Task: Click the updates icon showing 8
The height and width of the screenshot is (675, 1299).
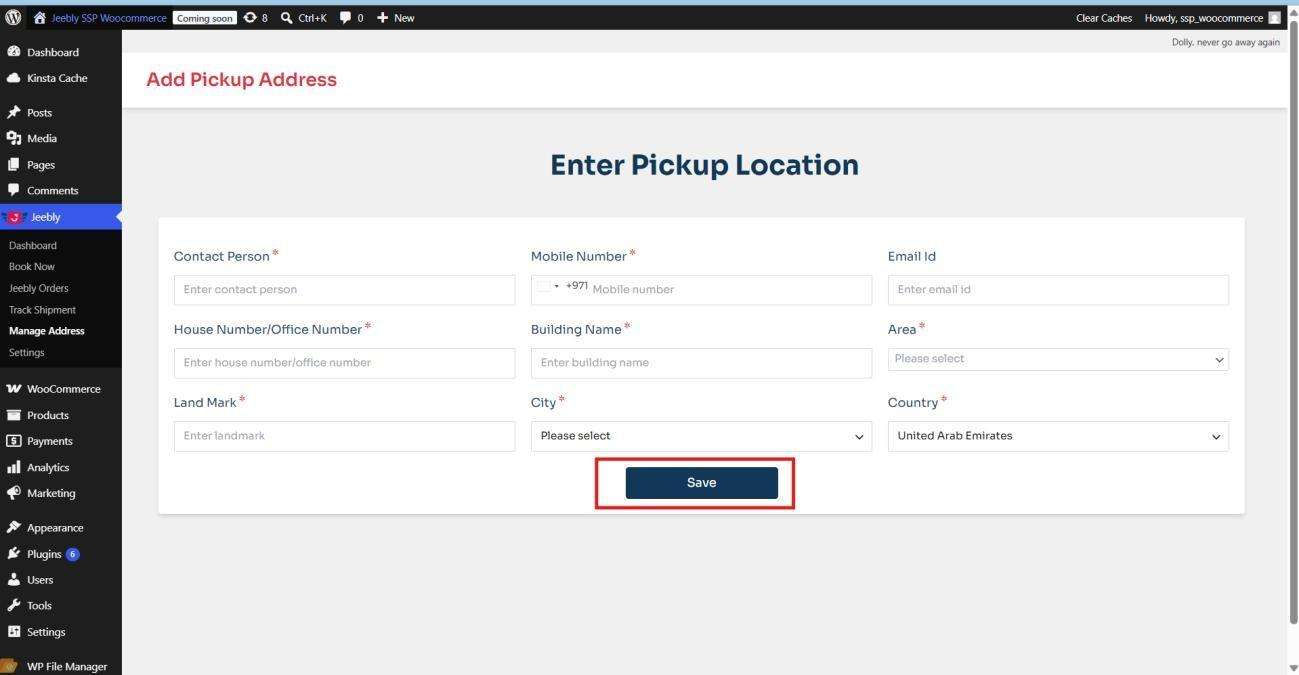Action: (250, 18)
